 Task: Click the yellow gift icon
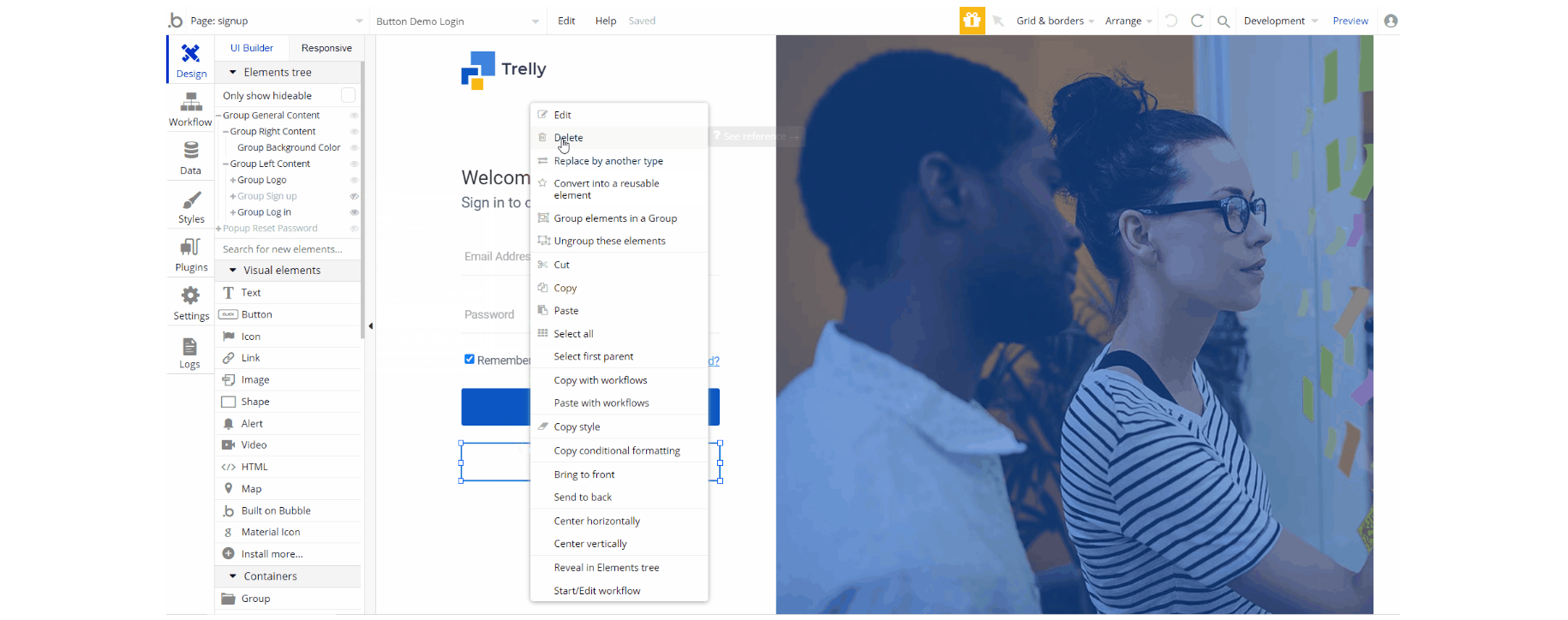972,21
